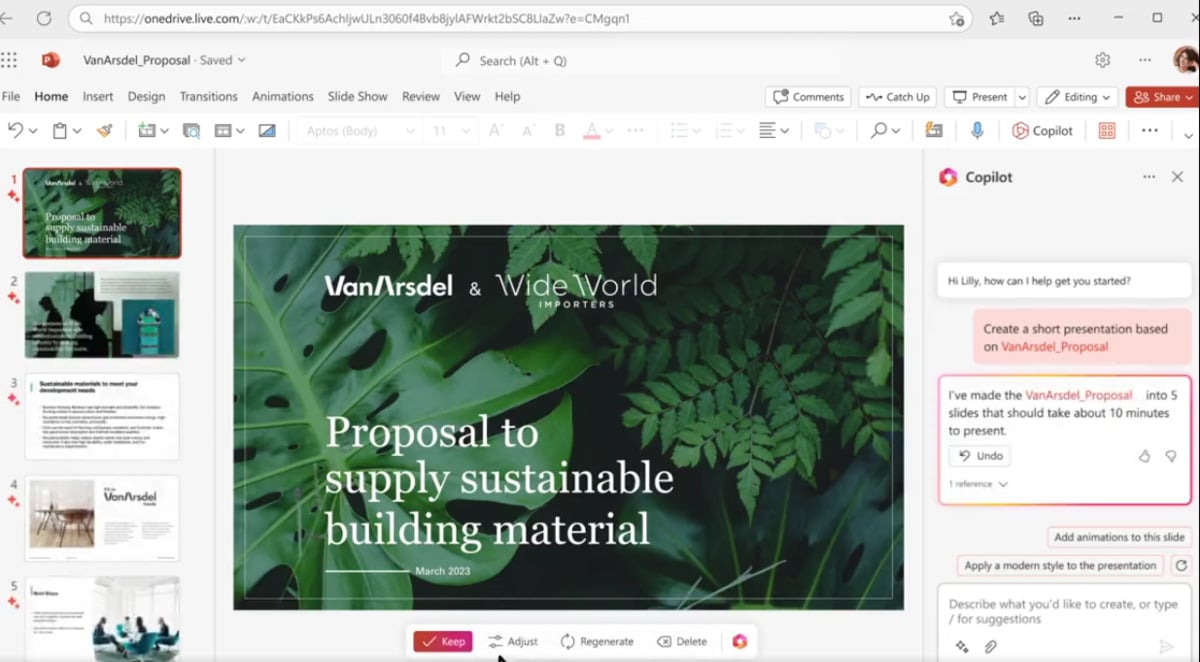Viewport: 1200px width, 662px height.
Task: Expand the ribbon chevron at its right end
Action: [x=1189, y=134]
